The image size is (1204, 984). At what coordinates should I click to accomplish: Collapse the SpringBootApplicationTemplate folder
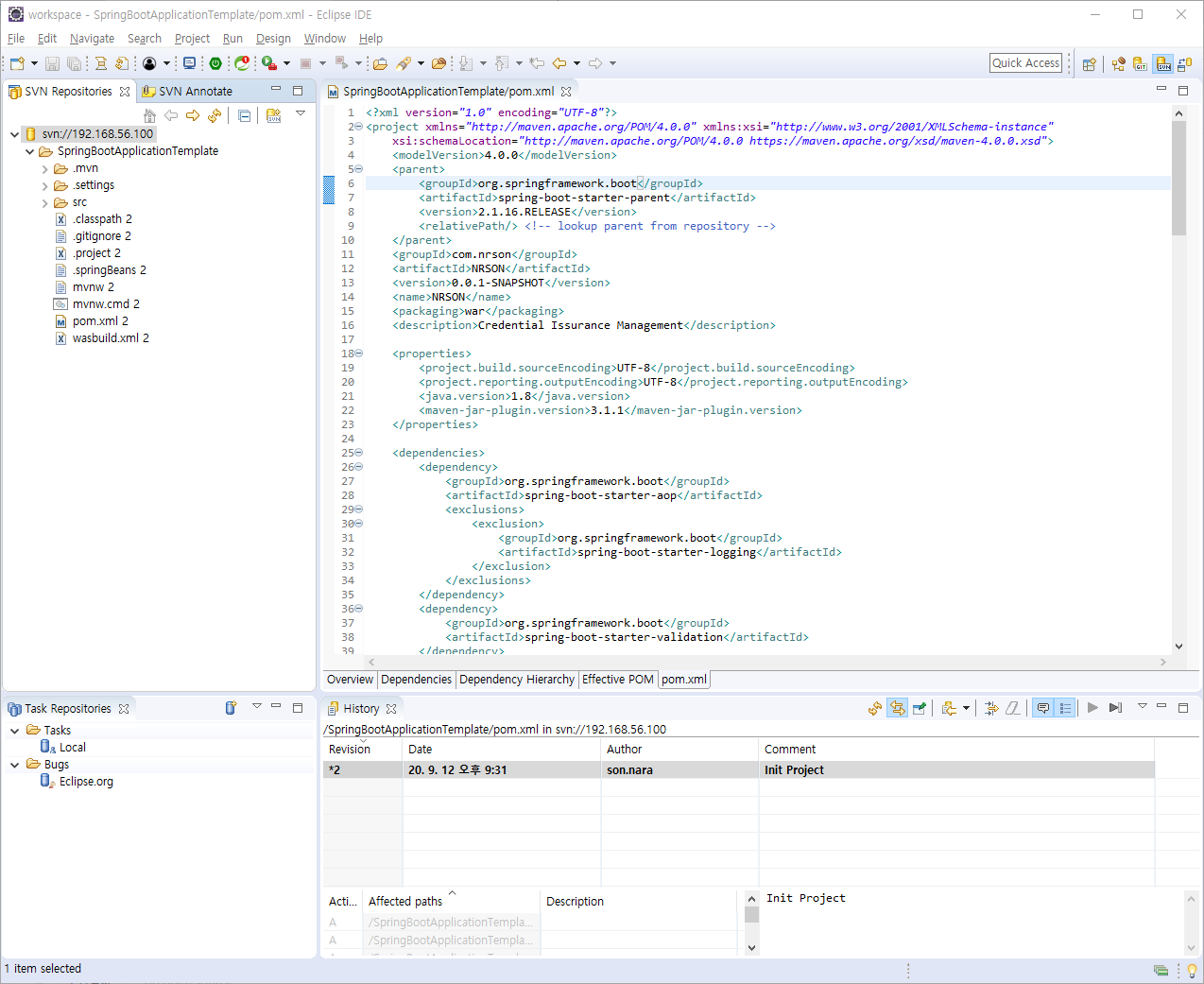pos(29,151)
